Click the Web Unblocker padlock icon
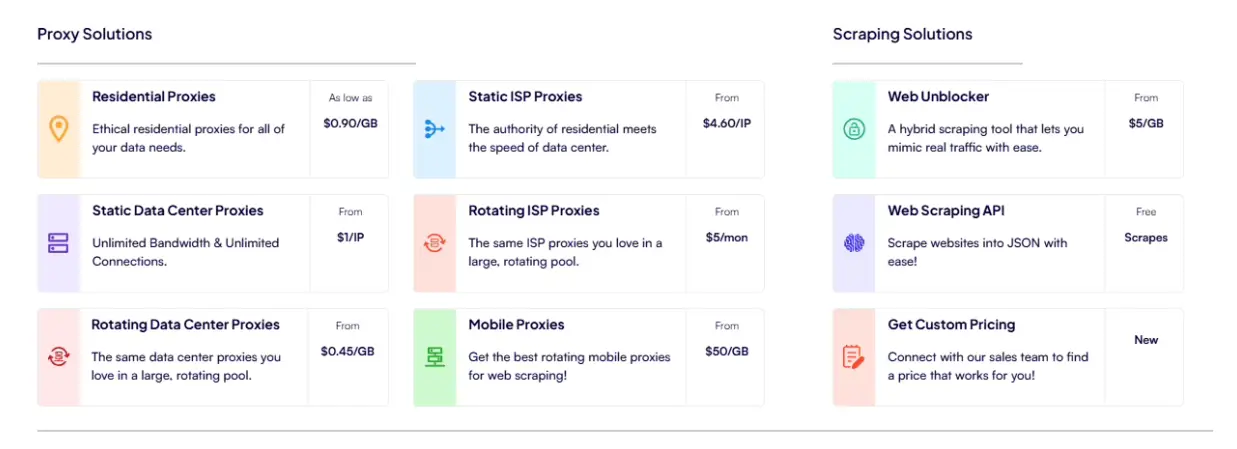 pos(854,129)
